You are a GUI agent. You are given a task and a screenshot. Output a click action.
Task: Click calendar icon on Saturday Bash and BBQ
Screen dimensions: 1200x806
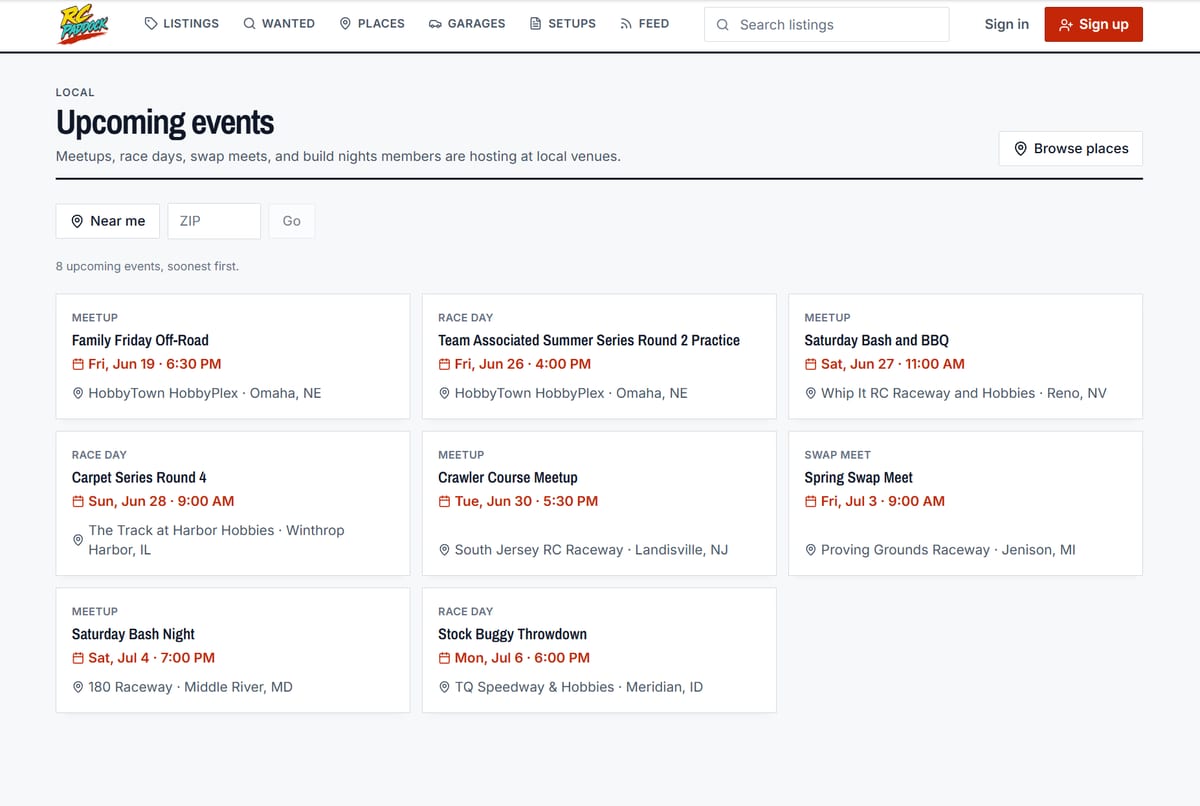pos(811,364)
